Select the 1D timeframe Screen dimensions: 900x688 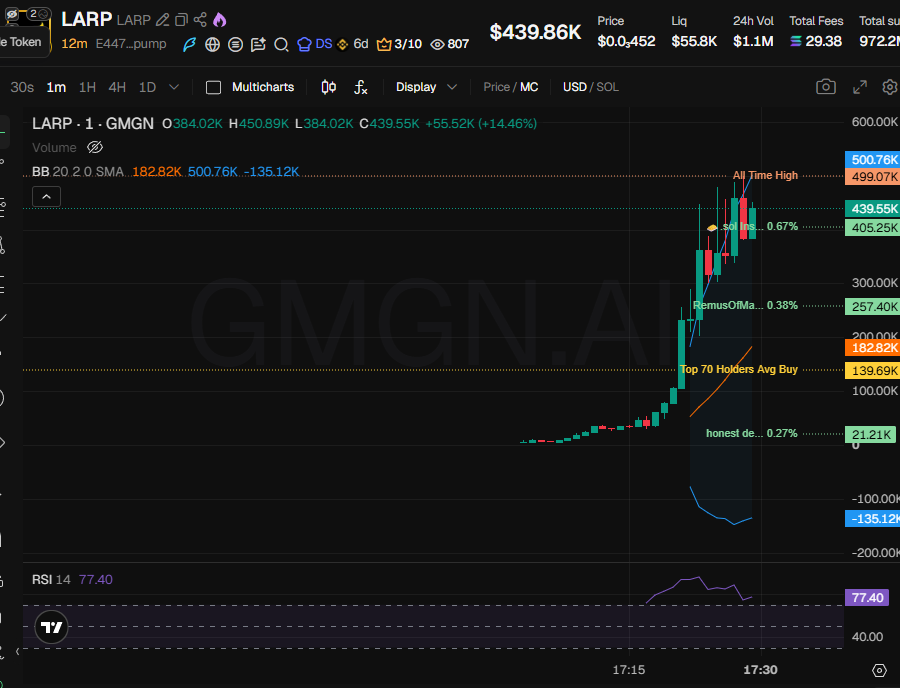148,87
